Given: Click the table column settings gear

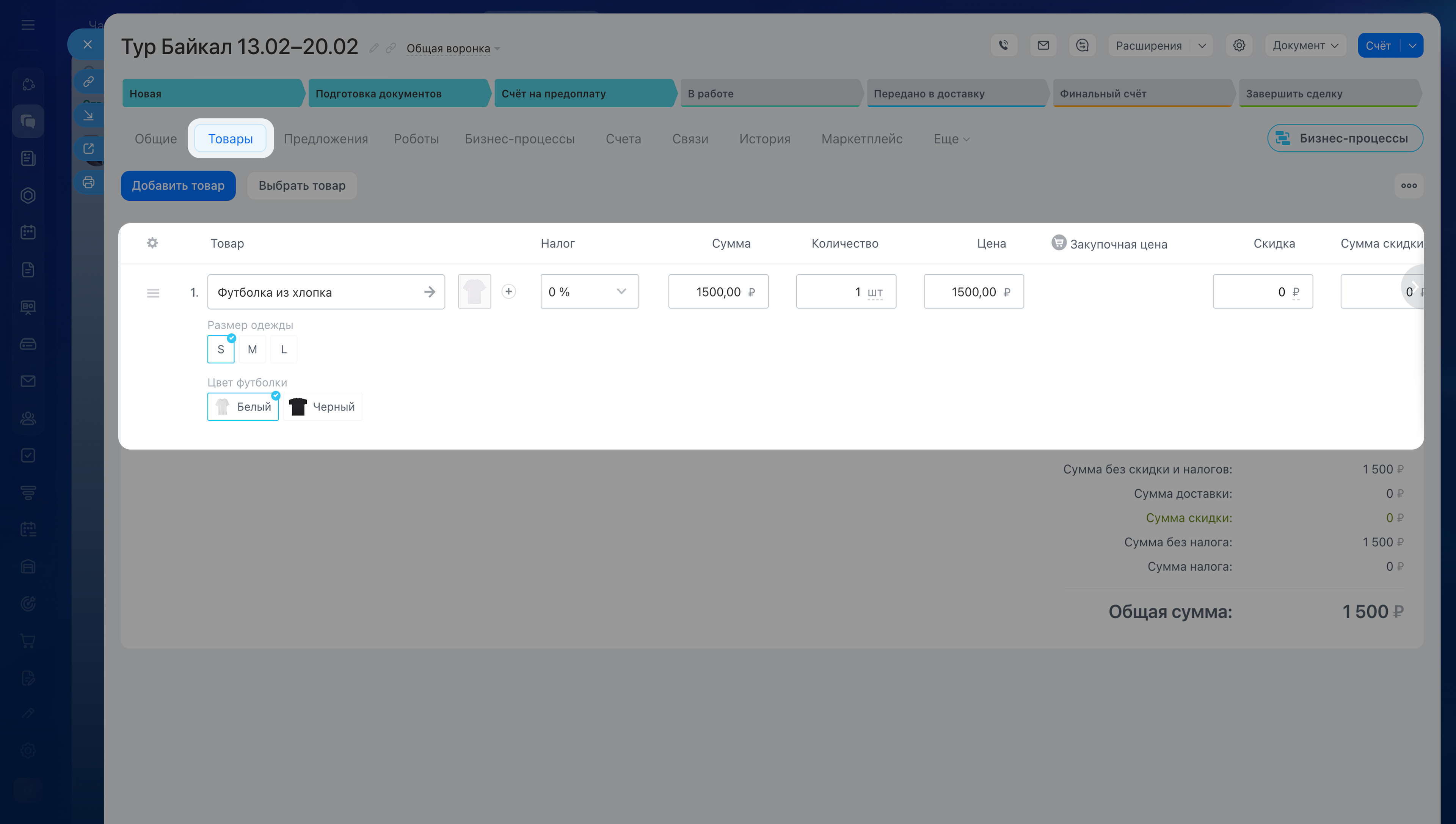Looking at the screenshot, I should click(152, 243).
